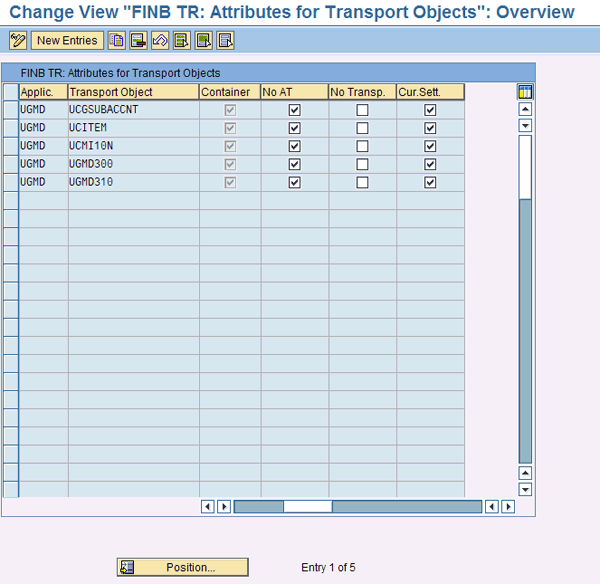Click the Deselect All toolbar icon
This screenshot has width=600, height=584.
225,41
